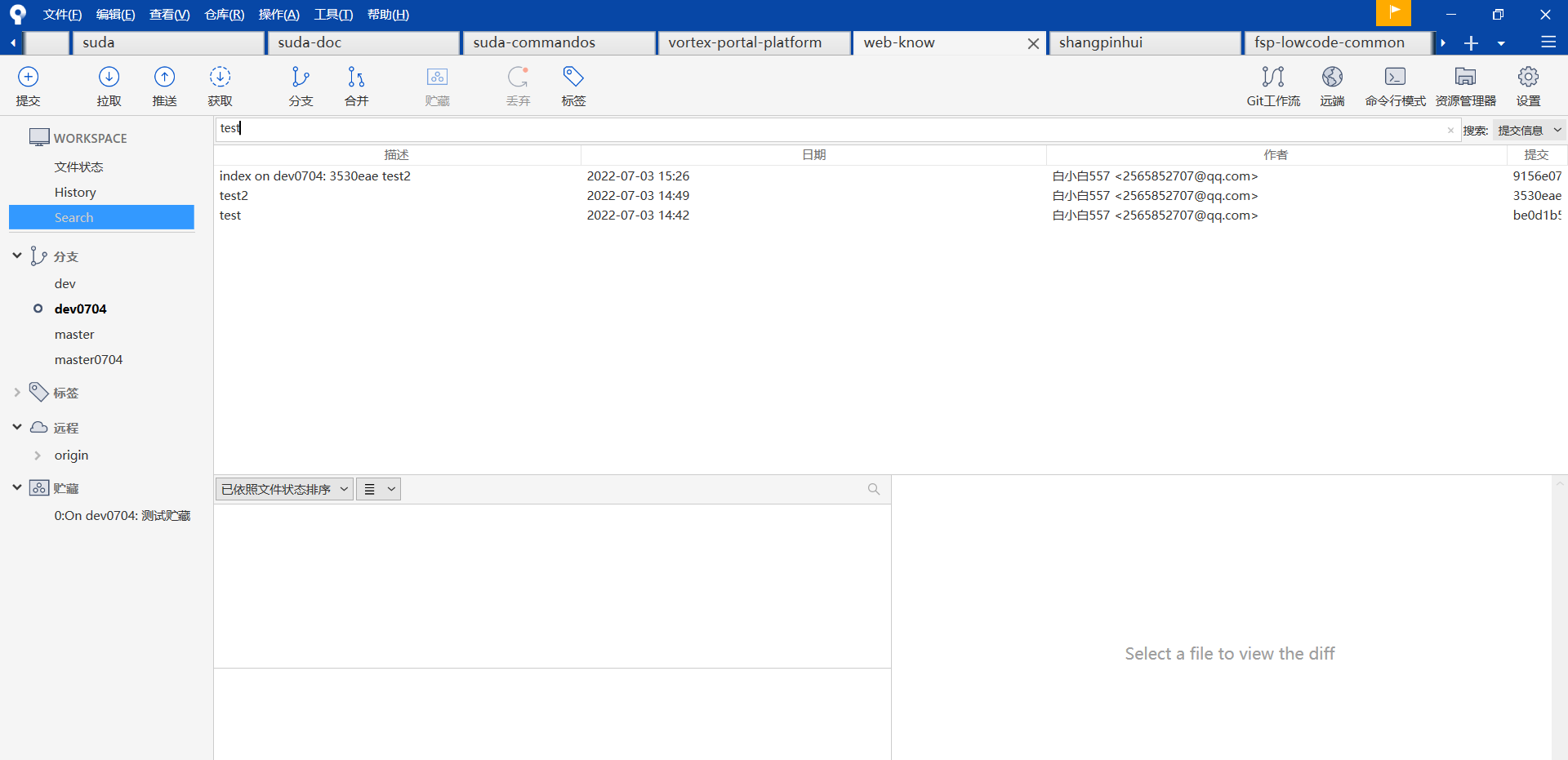Add a new tab with plus icon
1568x760 pixels.
1471,42
